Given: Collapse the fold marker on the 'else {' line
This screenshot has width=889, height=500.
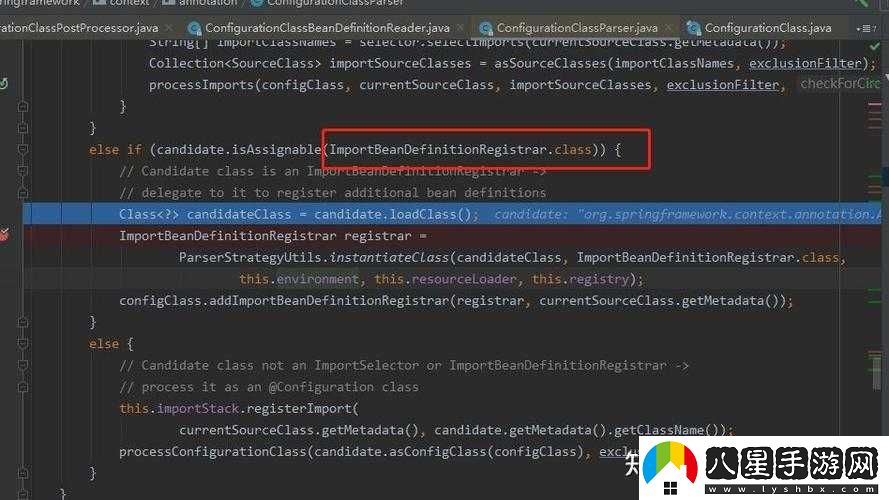Looking at the screenshot, I should coord(23,344).
